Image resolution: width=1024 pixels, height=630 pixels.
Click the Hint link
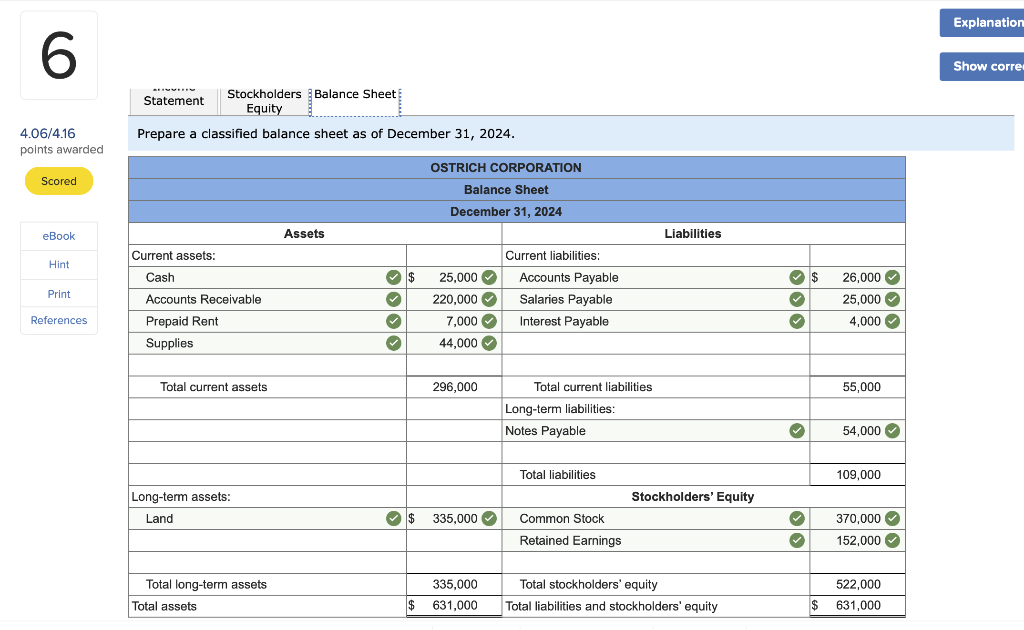coord(58,264)
